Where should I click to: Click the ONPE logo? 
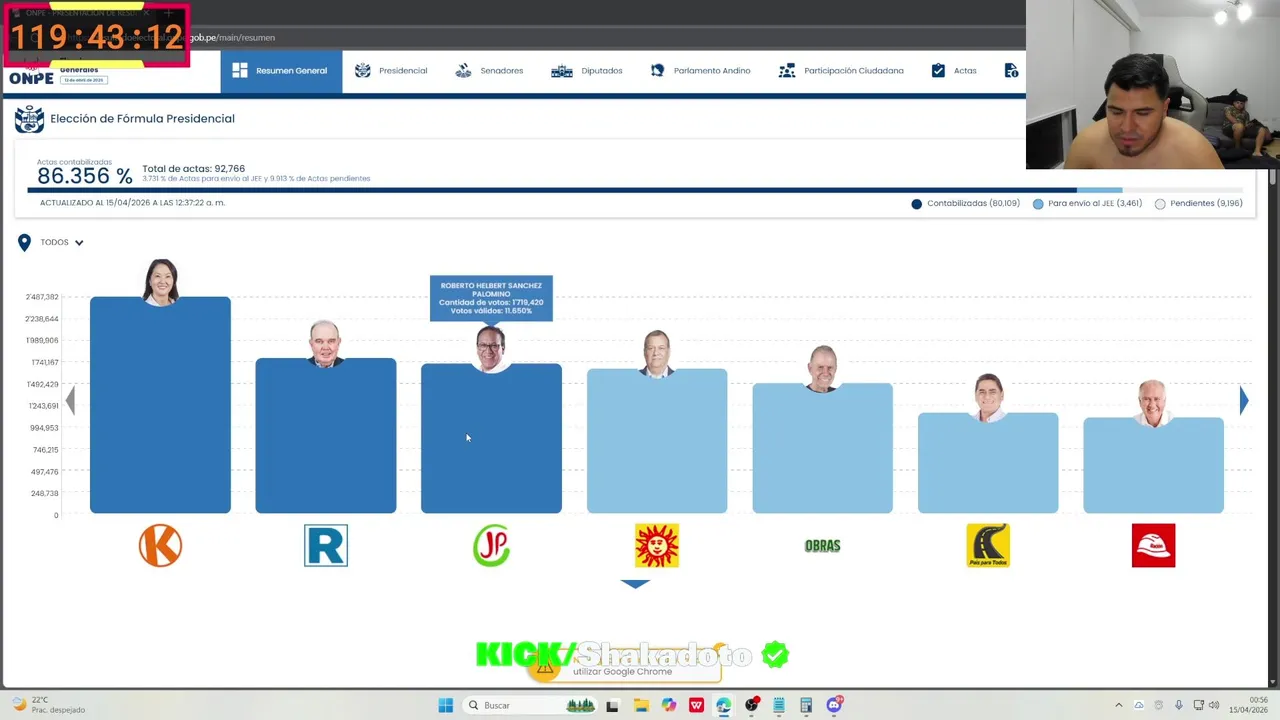click(31, 78)
